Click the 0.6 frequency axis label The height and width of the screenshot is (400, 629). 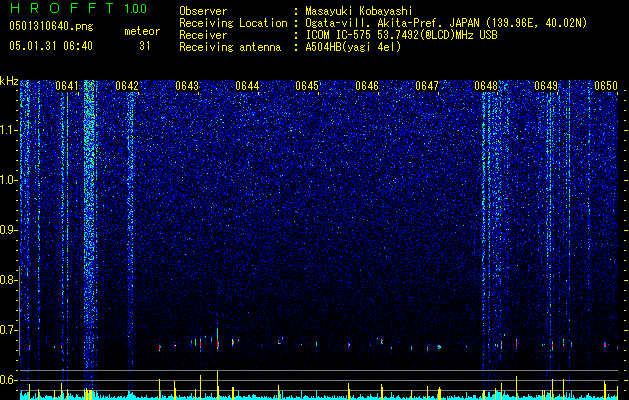[x=8, y=380]
